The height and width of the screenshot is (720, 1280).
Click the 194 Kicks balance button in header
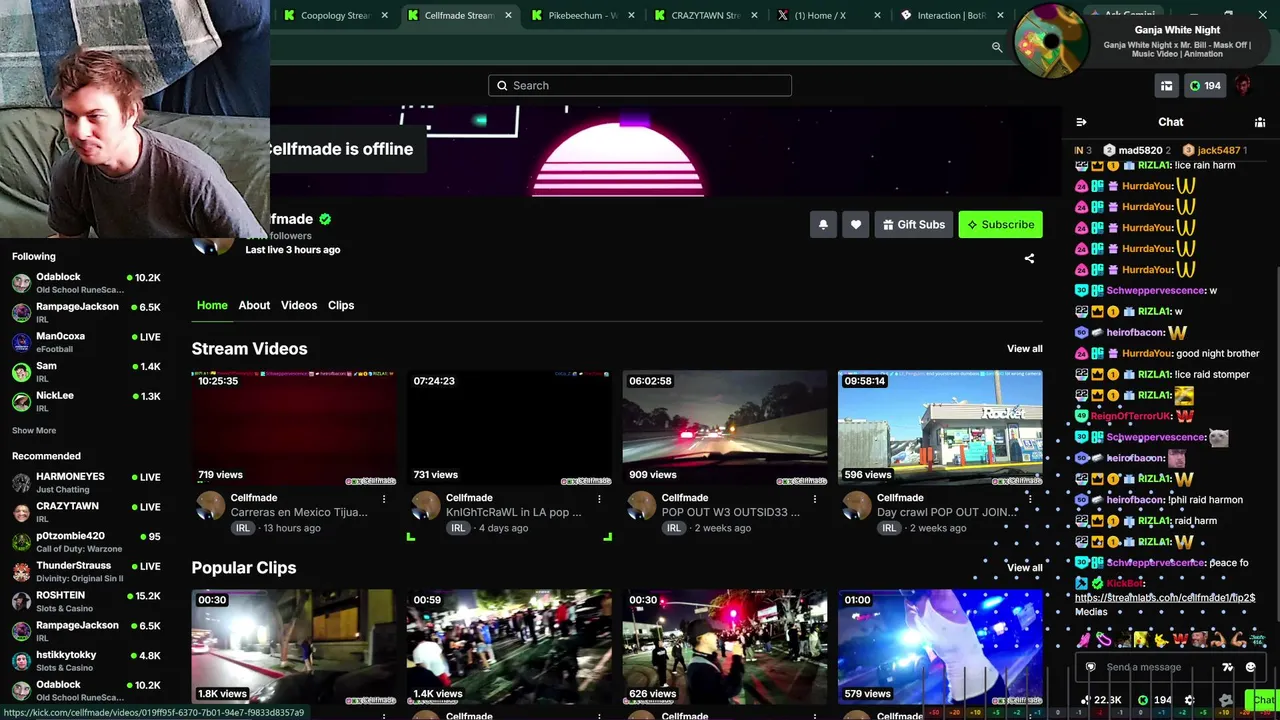1205,86
